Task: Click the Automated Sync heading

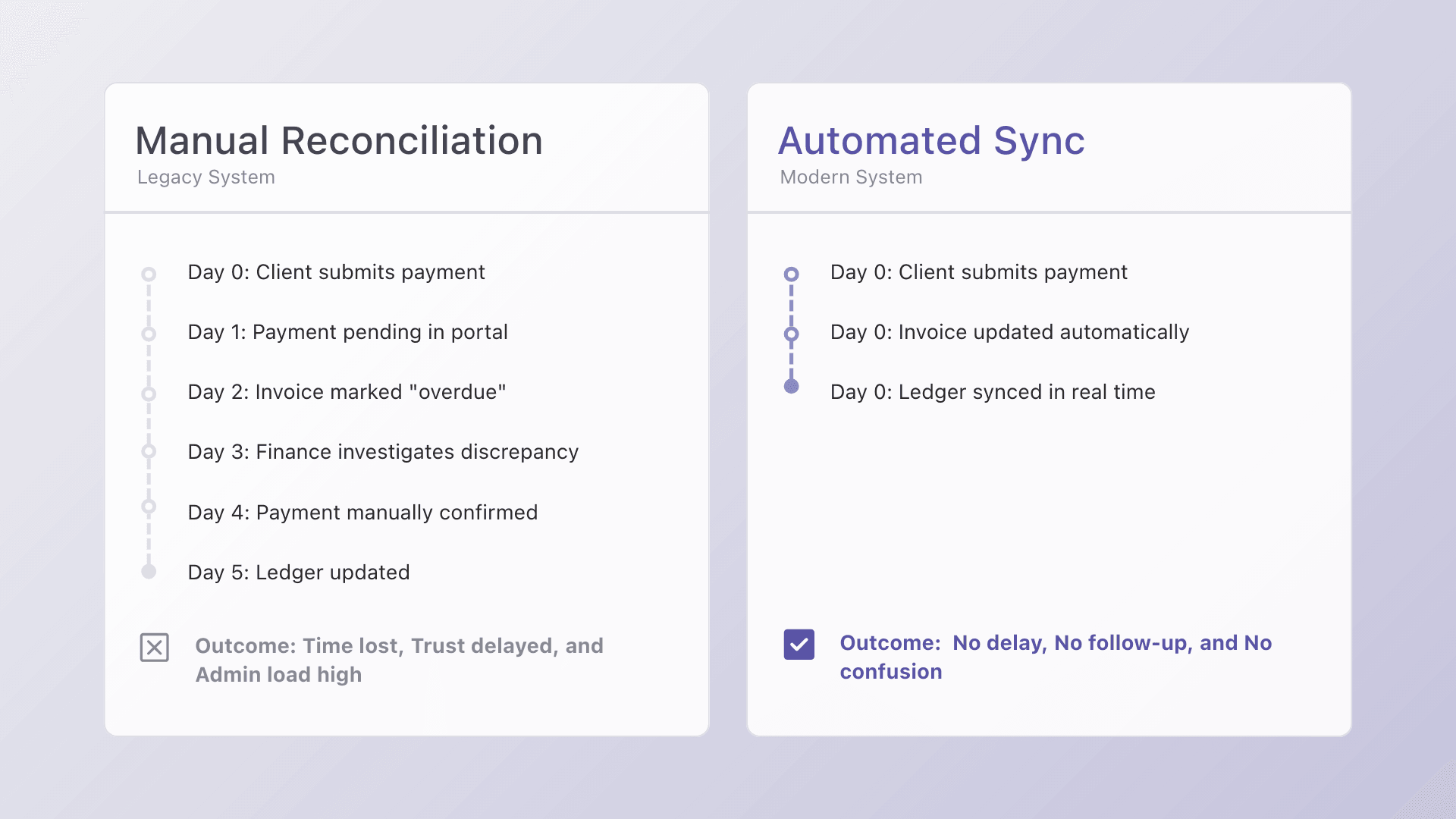Action: [931, 141]
